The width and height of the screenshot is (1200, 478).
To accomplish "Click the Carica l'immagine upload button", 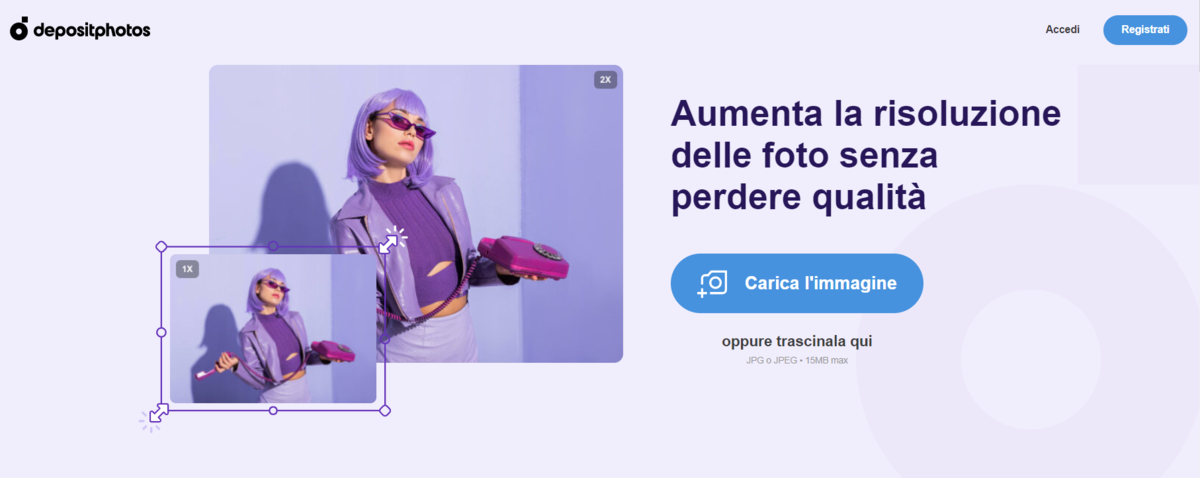I will click(797, 283).
